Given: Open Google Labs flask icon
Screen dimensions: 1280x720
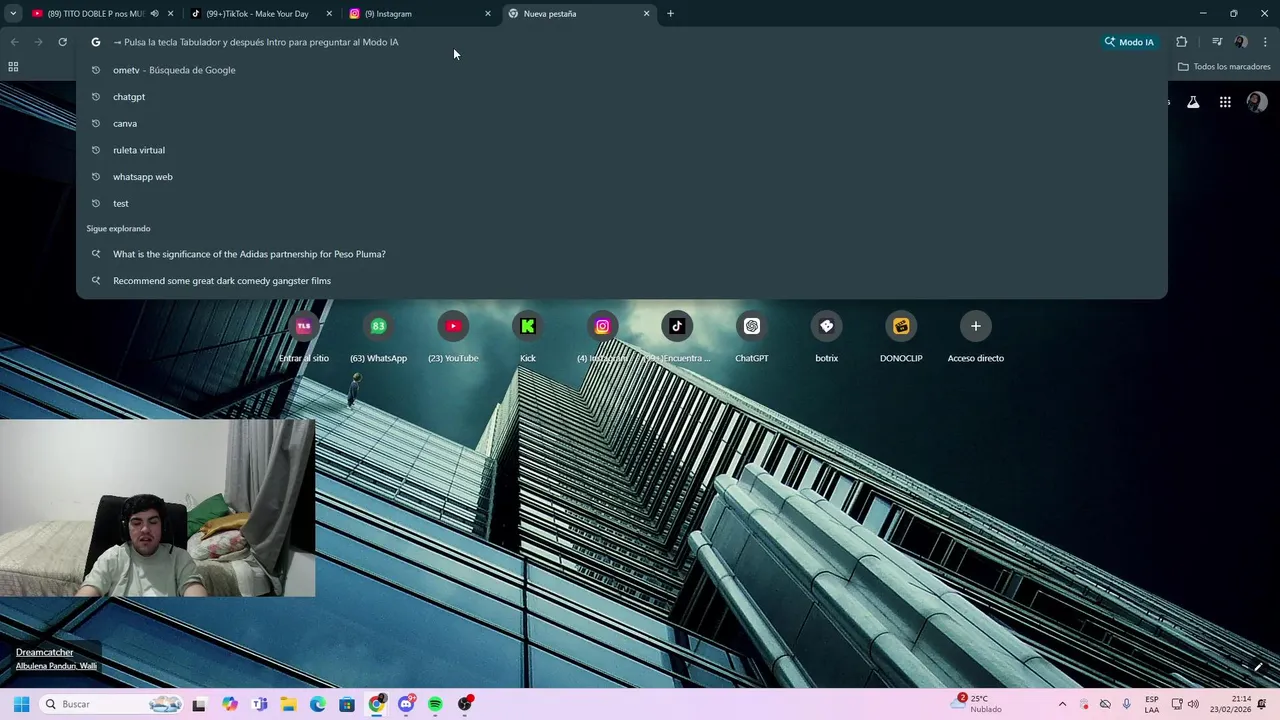Looking at the screenshot, I should click(1193, 102).
